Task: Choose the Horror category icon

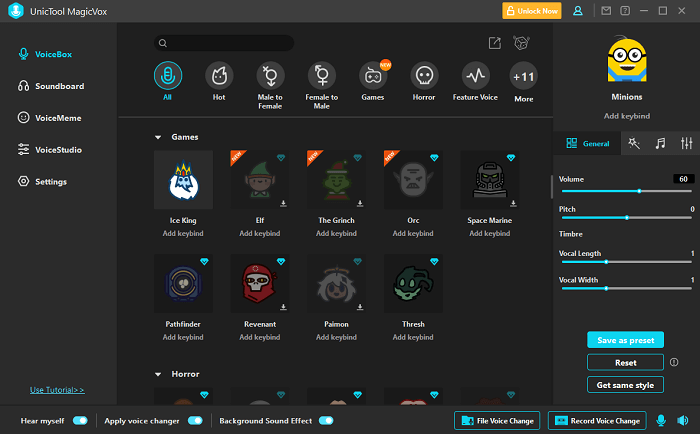Action: (x=424, y=76)
